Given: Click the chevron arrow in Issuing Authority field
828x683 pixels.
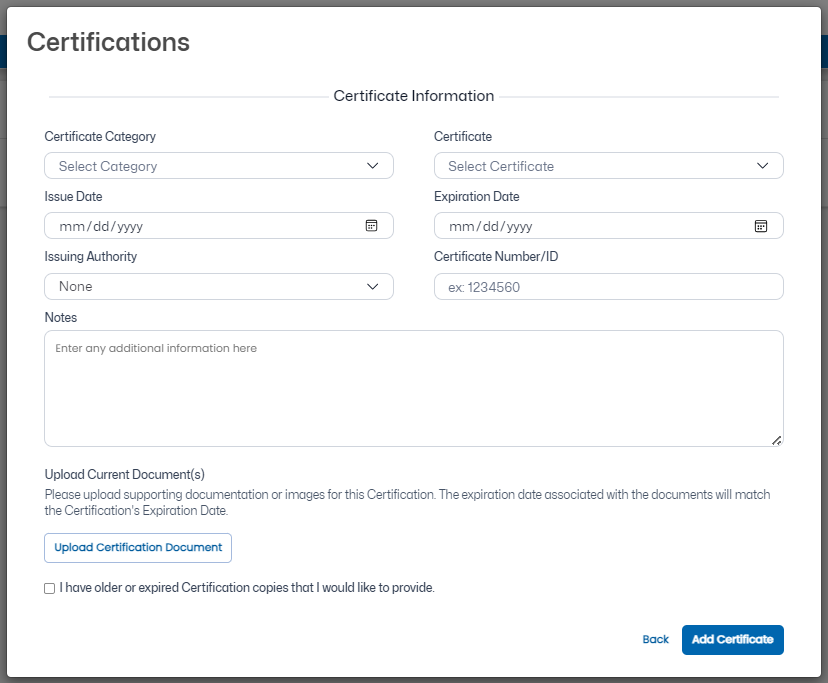Looking at the screenshot, I should (373, 287).
